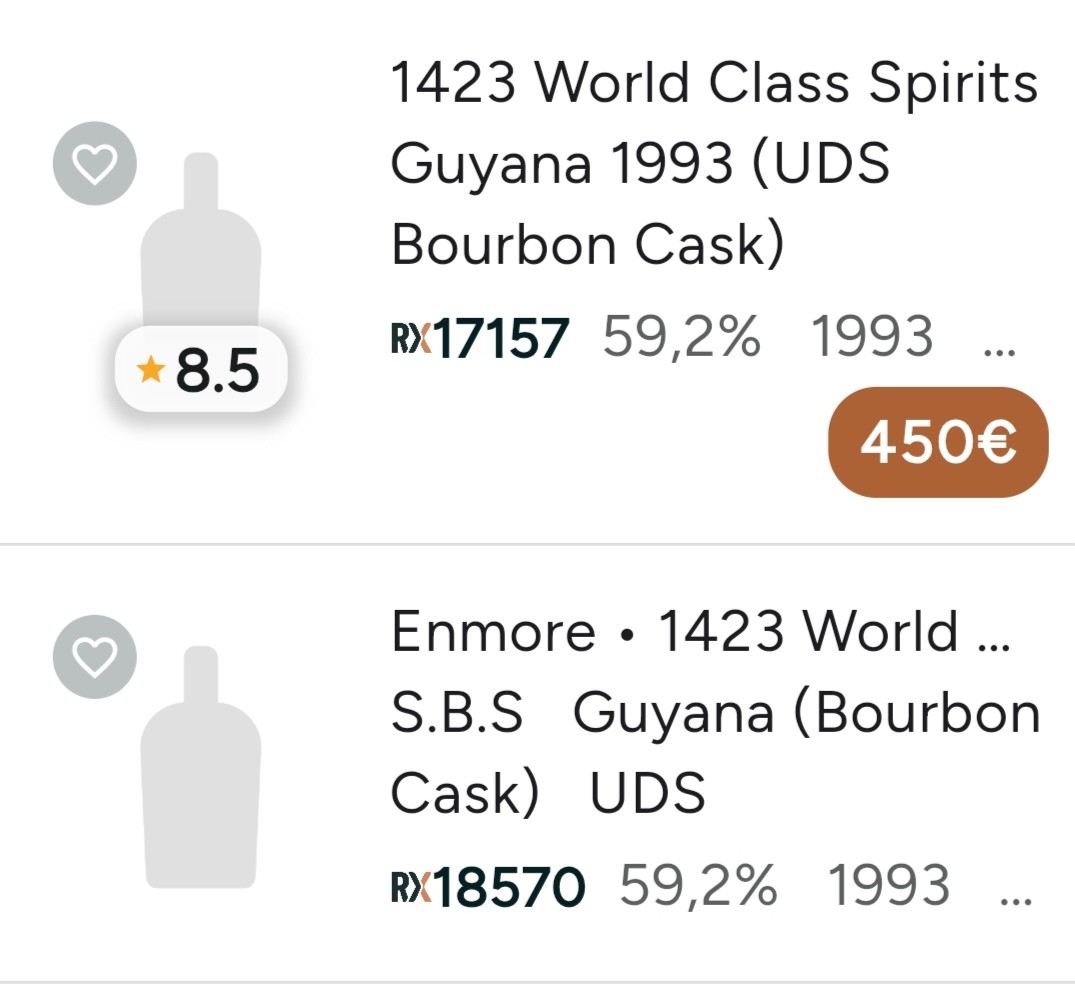Click the truncated "1423 World ..." bottler name

click(834, 632)
